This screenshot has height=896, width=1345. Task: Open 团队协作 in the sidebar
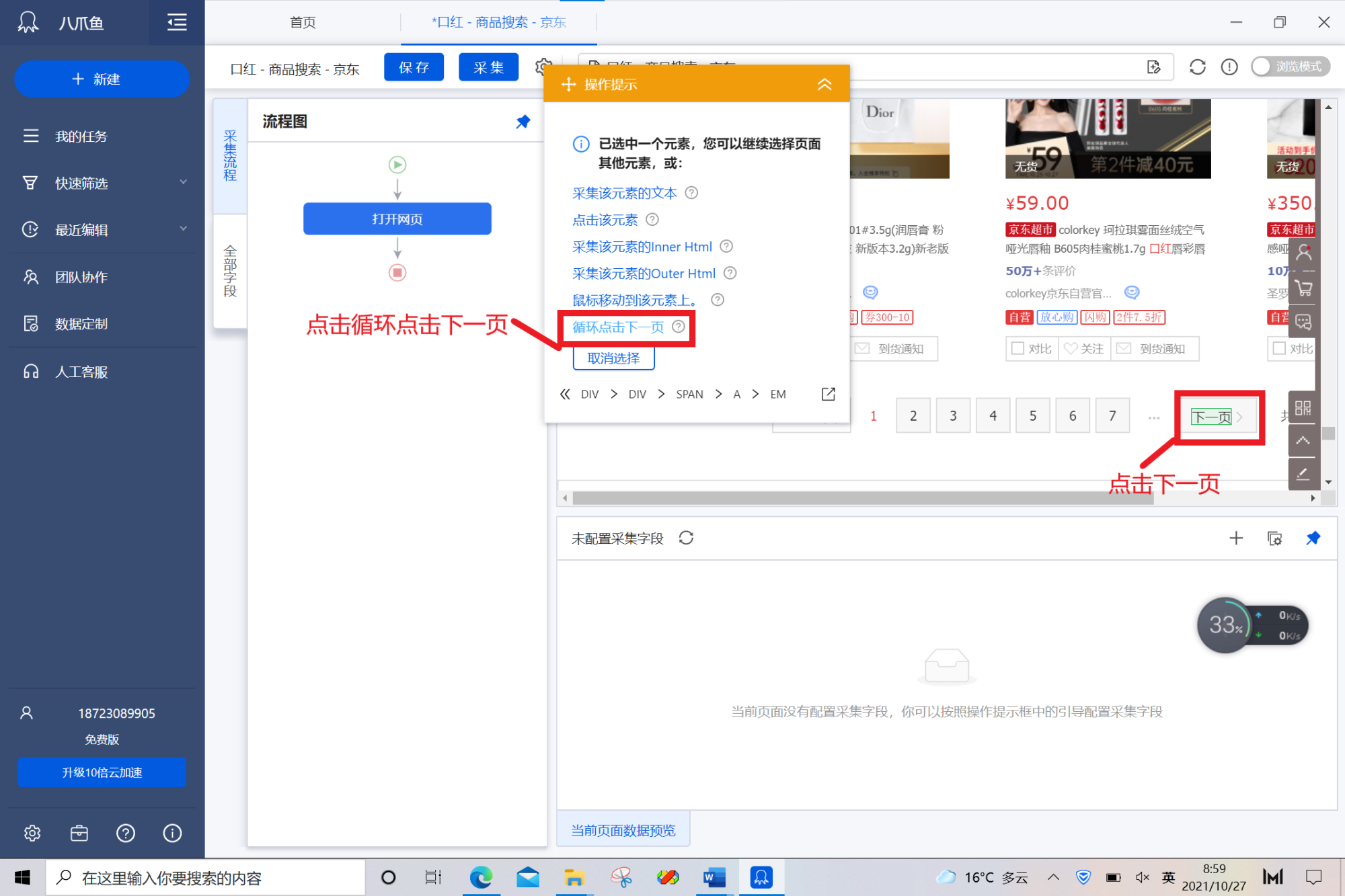coord(81,277)
